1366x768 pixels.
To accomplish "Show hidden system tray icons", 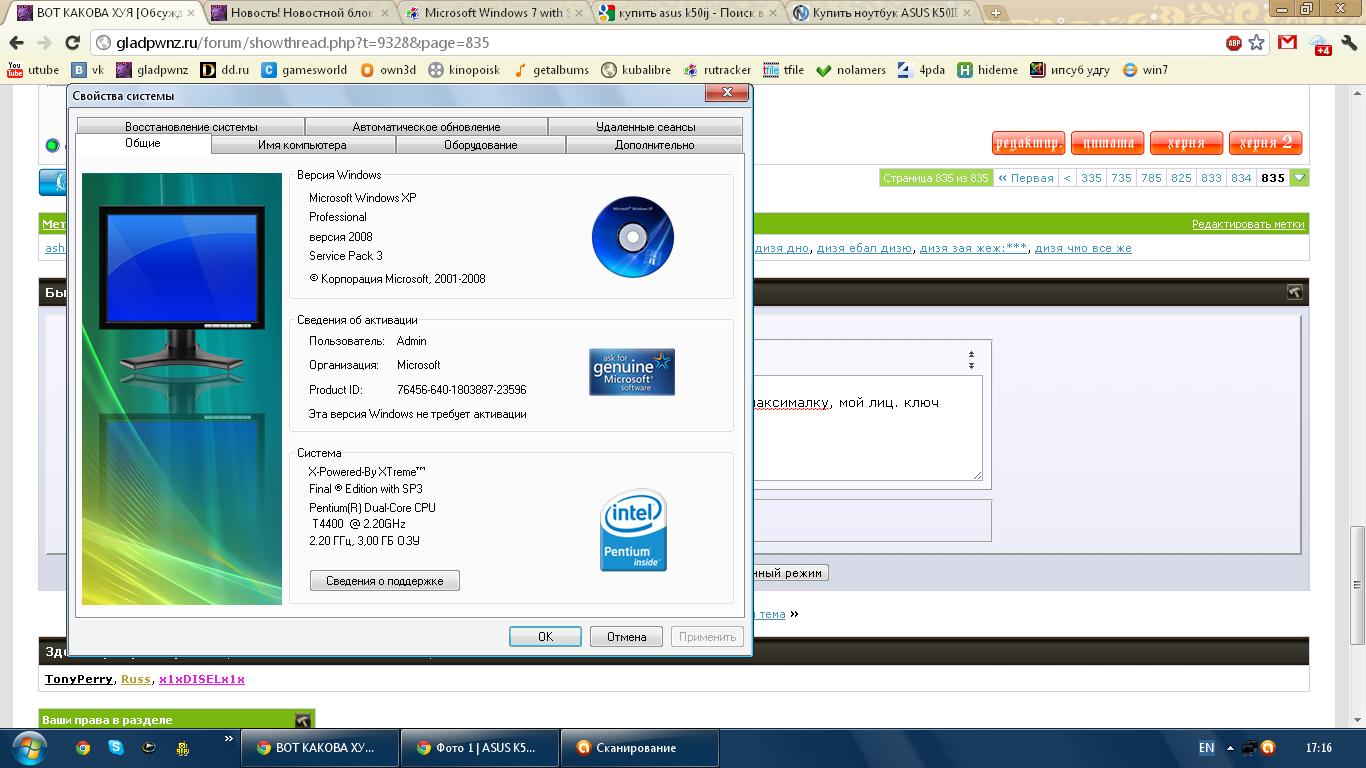I will pos(1230,748).
